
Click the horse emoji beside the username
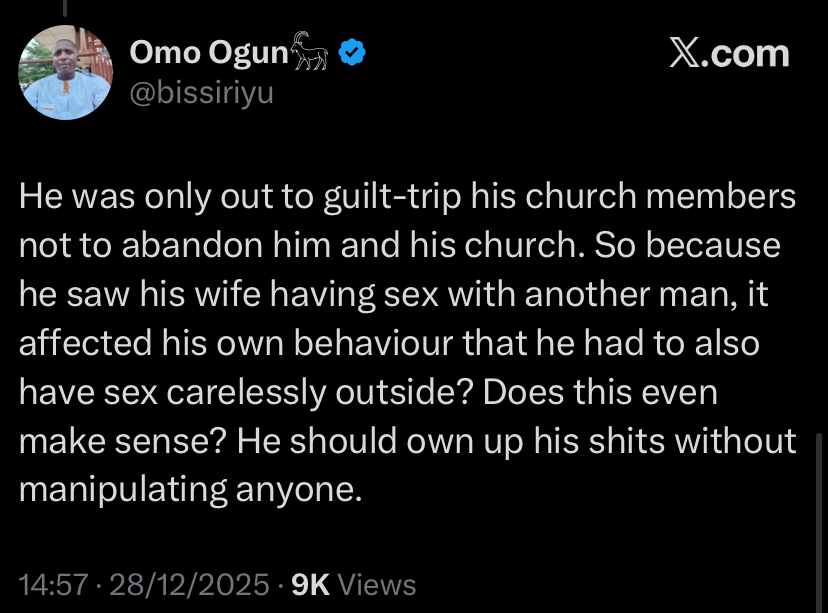coord(308,50)
